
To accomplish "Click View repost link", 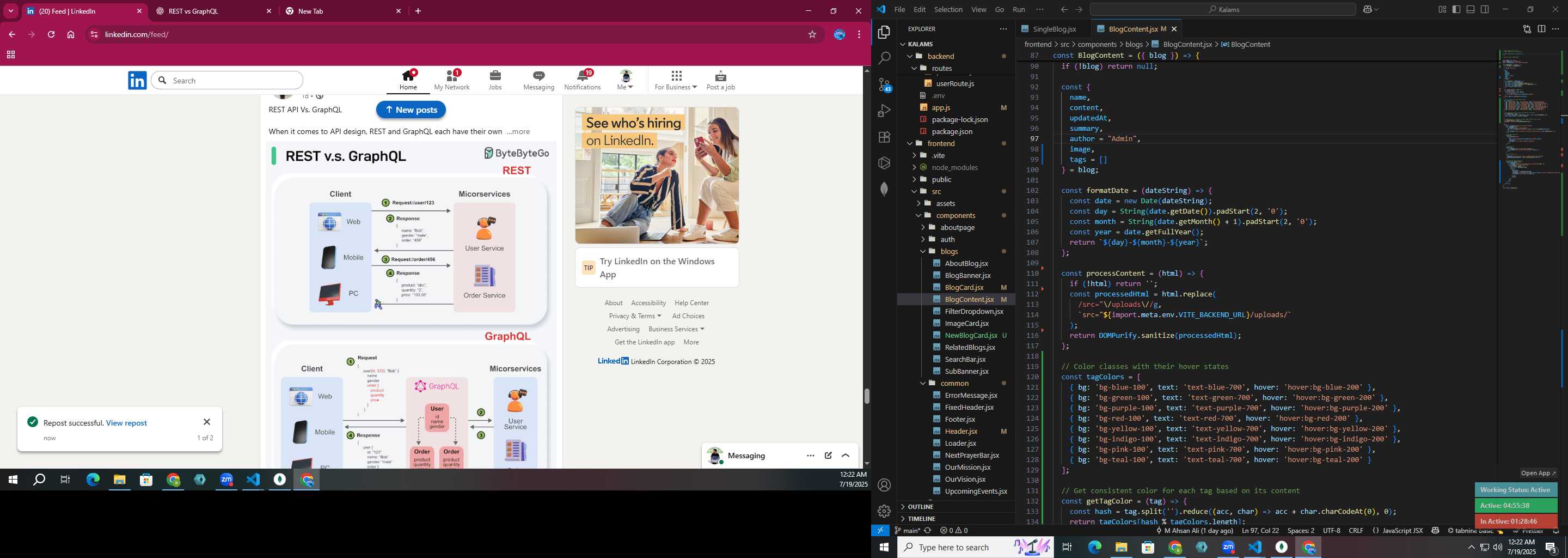I will [127, 423].
